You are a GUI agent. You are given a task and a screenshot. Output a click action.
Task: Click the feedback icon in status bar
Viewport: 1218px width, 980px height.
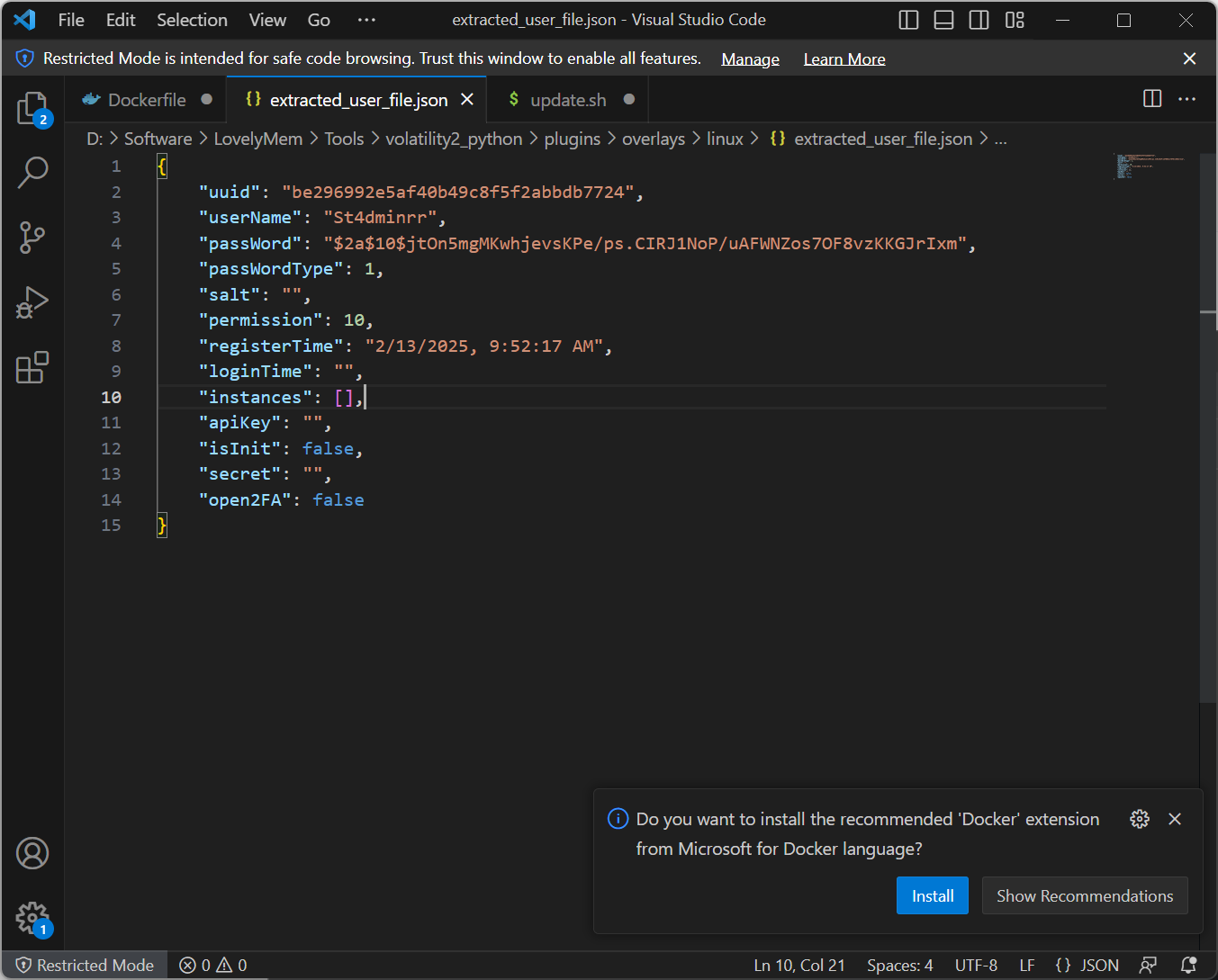coord(1148,966)
